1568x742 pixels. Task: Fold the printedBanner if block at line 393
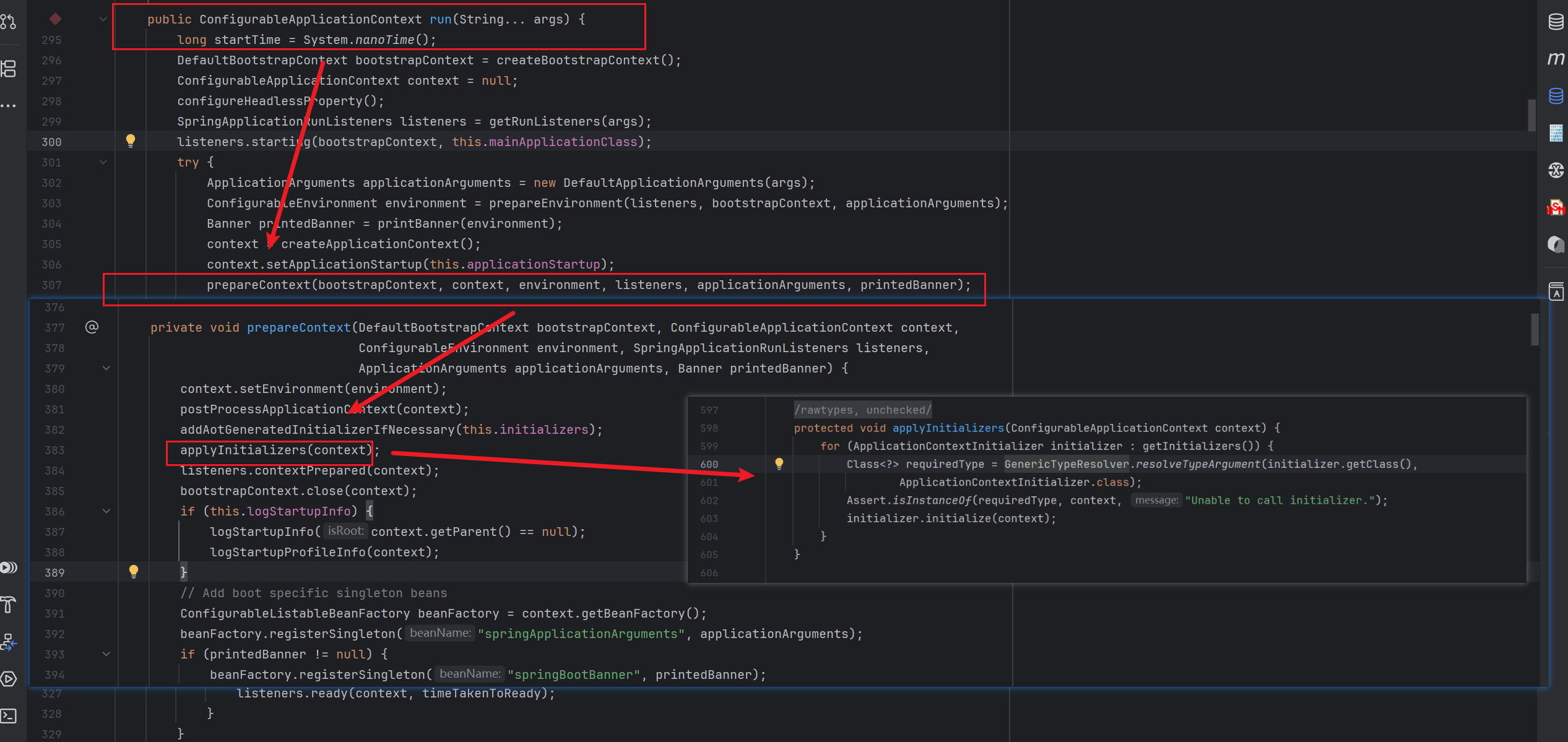pyautogui.click(x=106, y=654)
